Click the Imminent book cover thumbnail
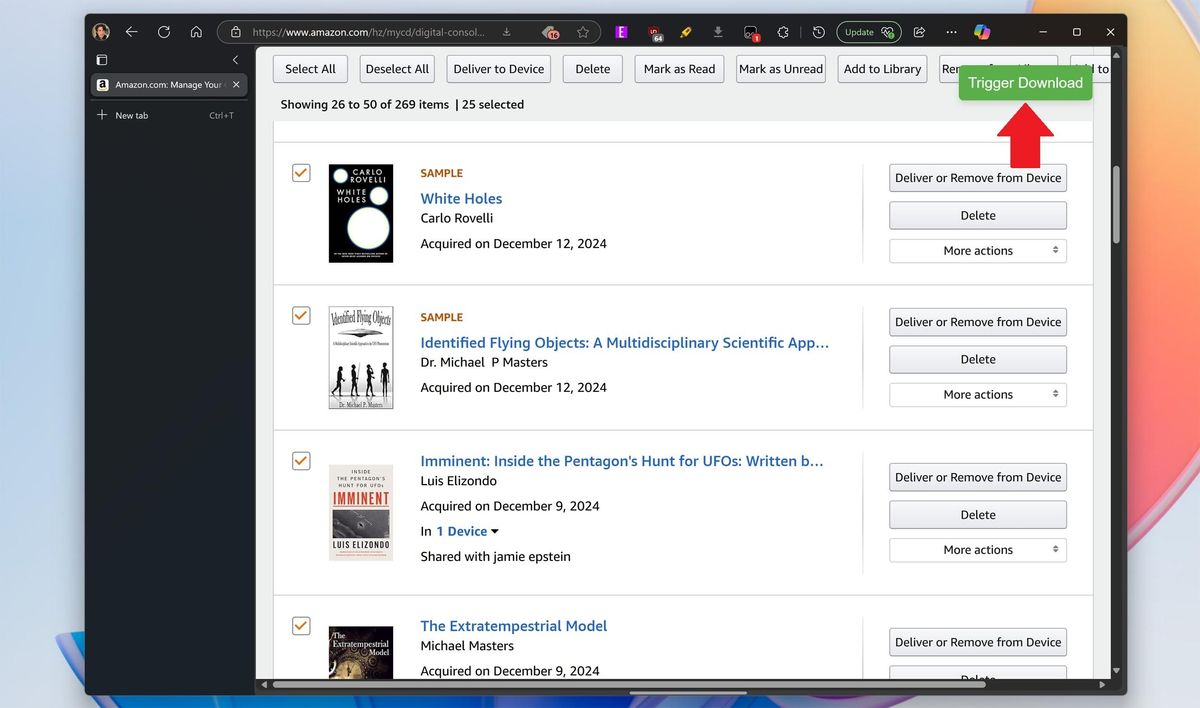 (x=361, y=511)
